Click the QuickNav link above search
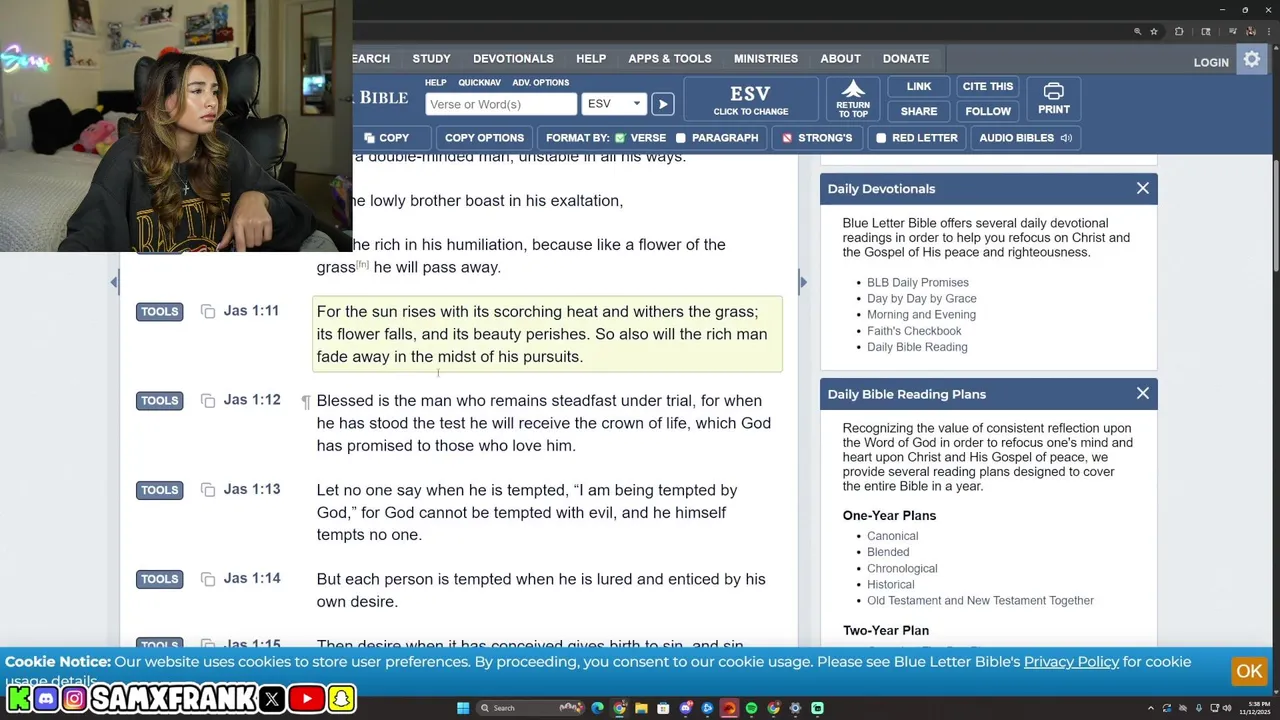 (480, 83)
